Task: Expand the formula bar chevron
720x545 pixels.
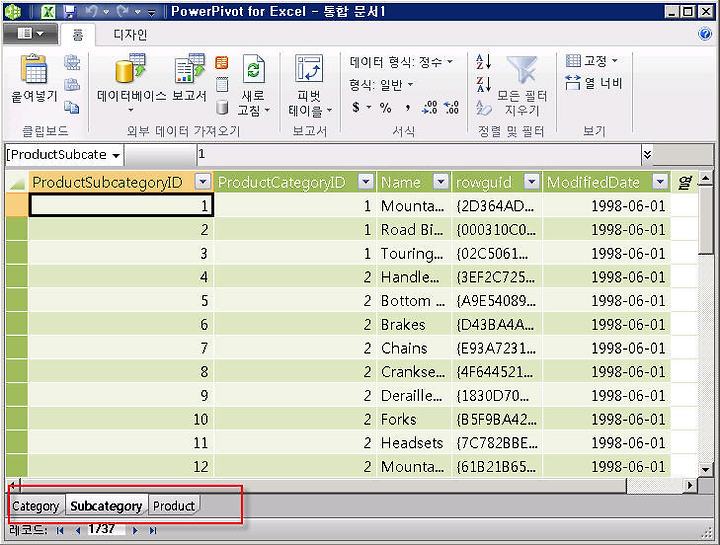Action: 647,155
